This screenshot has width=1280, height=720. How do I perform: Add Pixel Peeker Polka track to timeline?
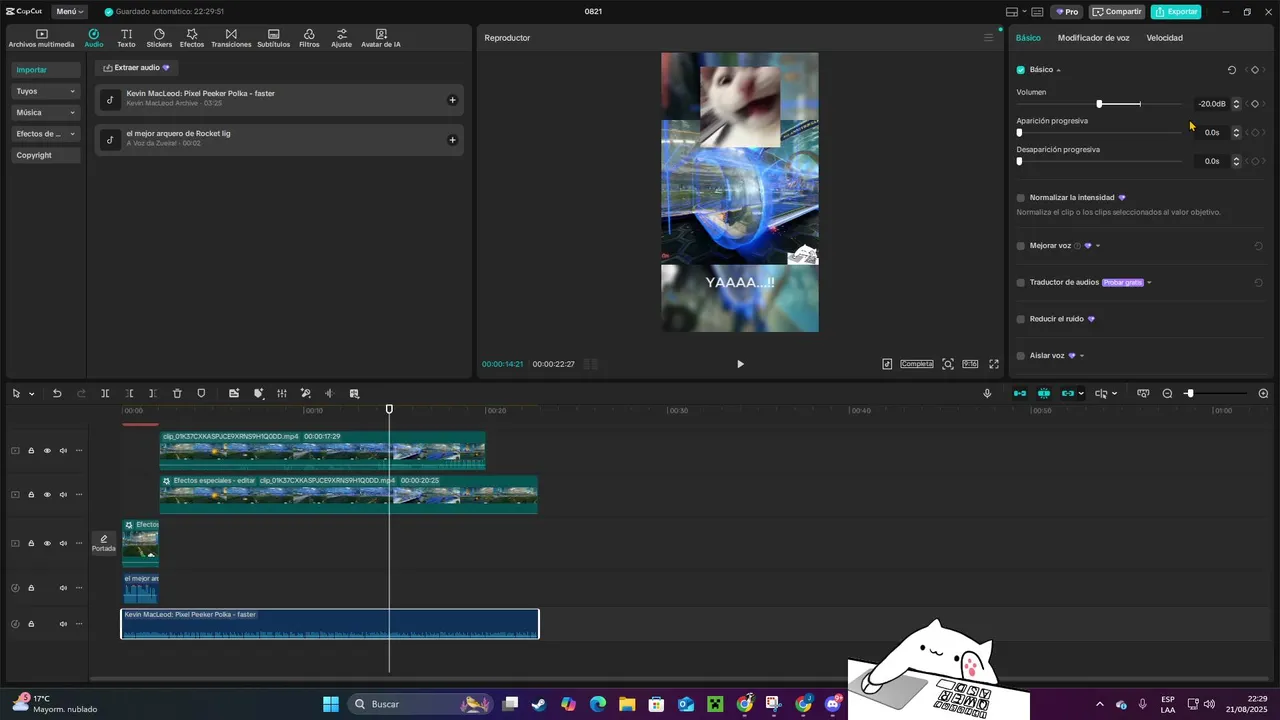coord(452,100)
